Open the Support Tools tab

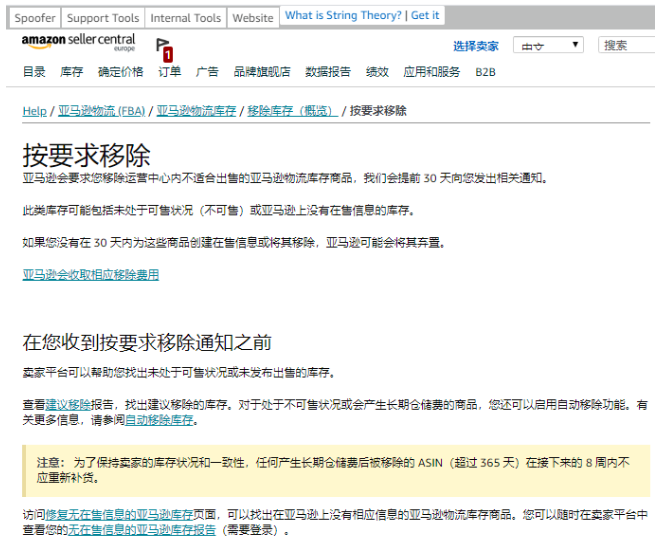103,18
